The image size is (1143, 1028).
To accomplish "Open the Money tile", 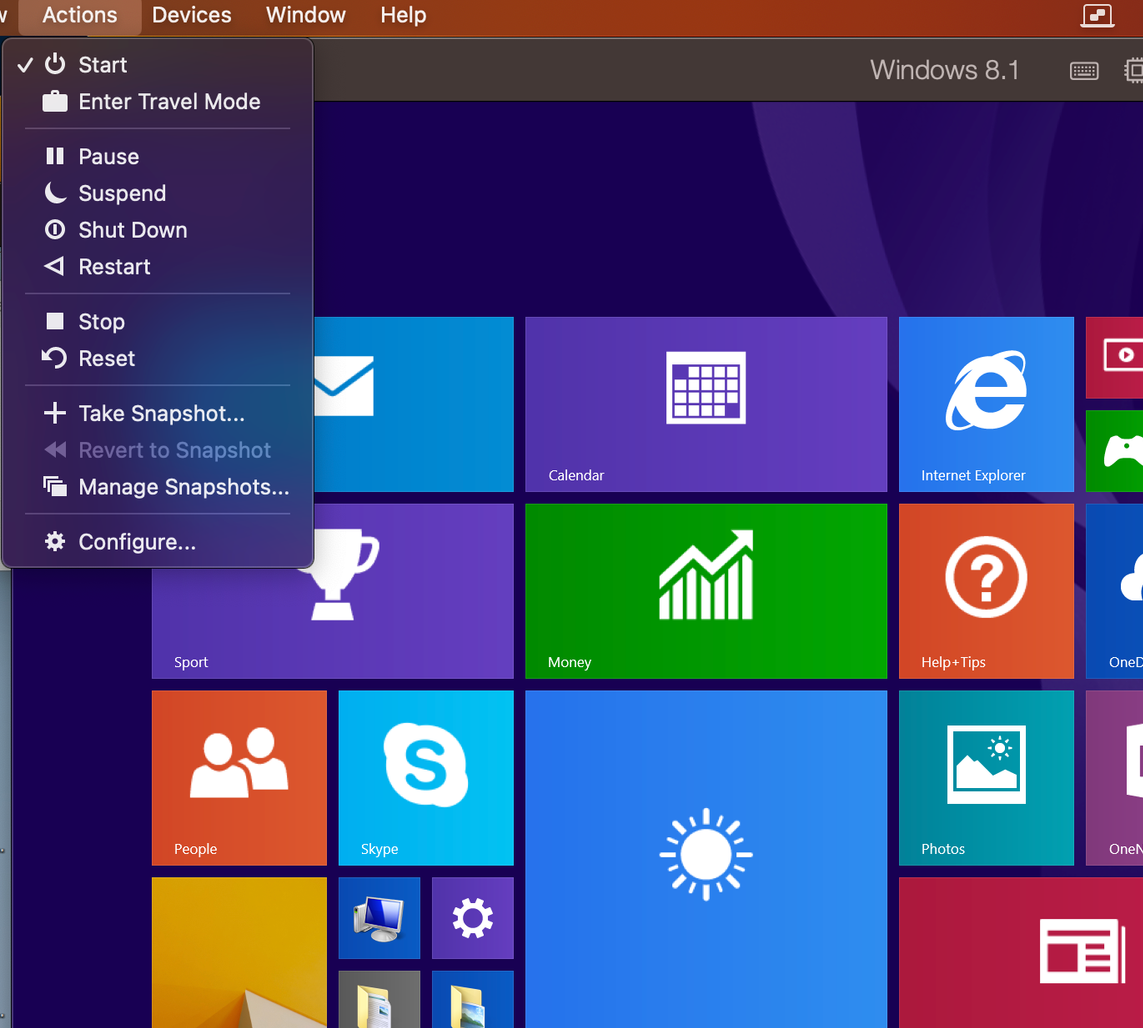I will 706,591.
